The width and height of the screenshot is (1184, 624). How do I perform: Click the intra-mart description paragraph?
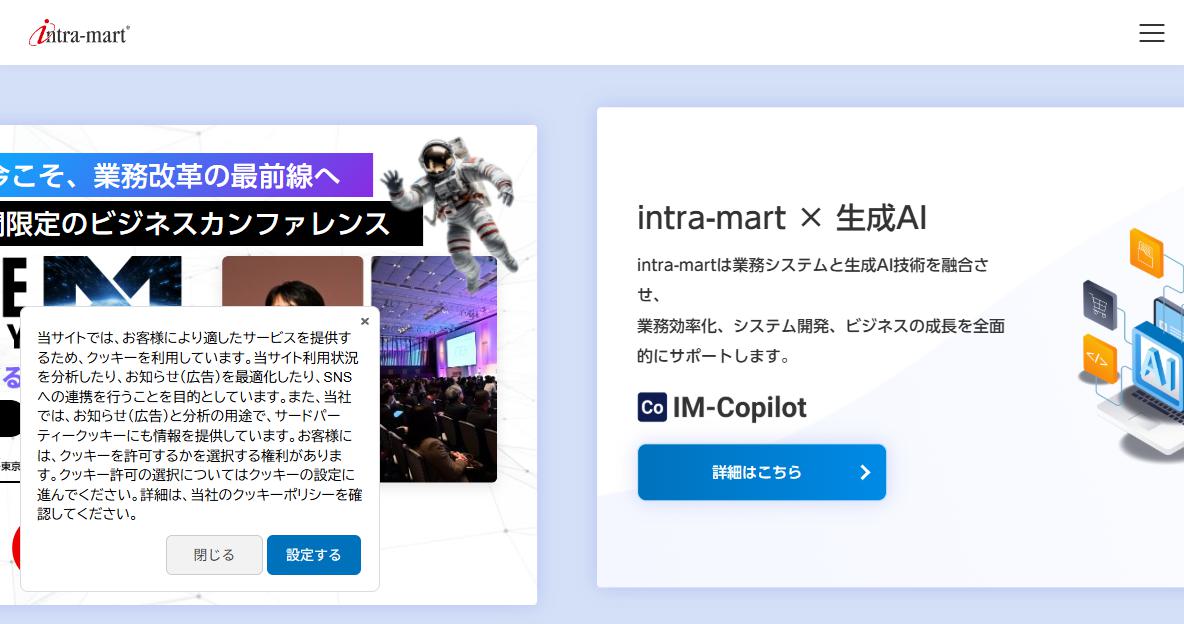[x=821, y=310]
